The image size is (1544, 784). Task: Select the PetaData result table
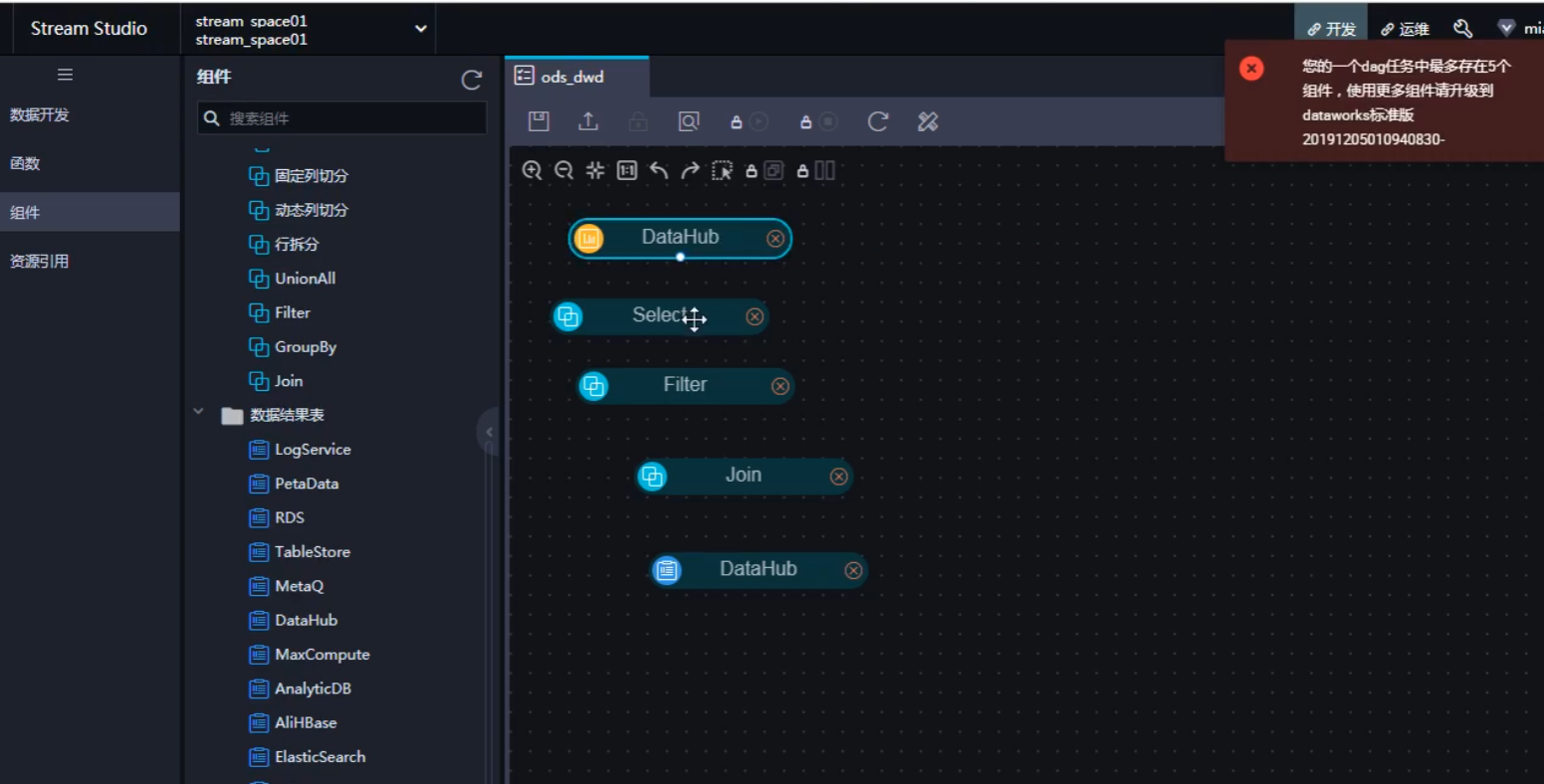pos(294,484)
